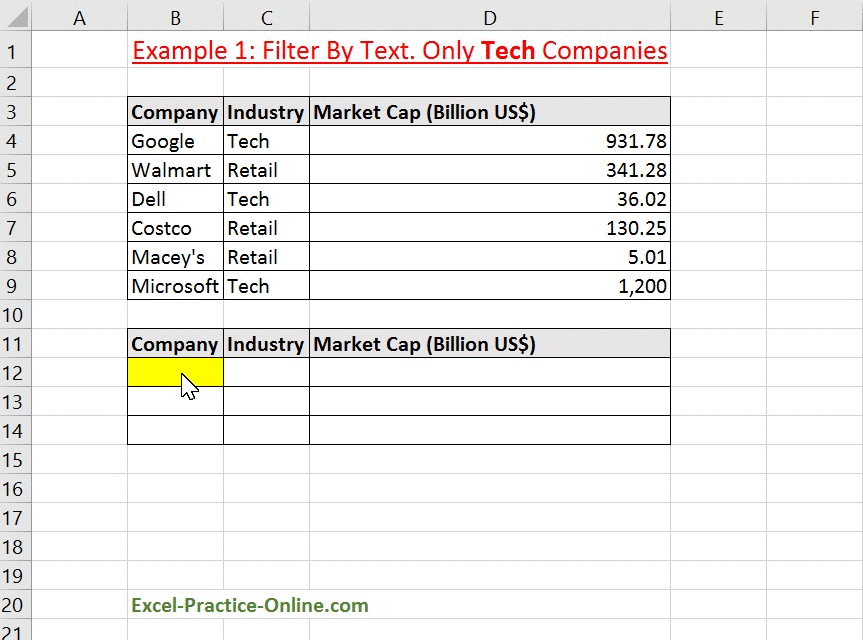Select the Industry cell in Dell's row
The width and height of the screenshot is (863, 640).
click(x=266, y=199)
